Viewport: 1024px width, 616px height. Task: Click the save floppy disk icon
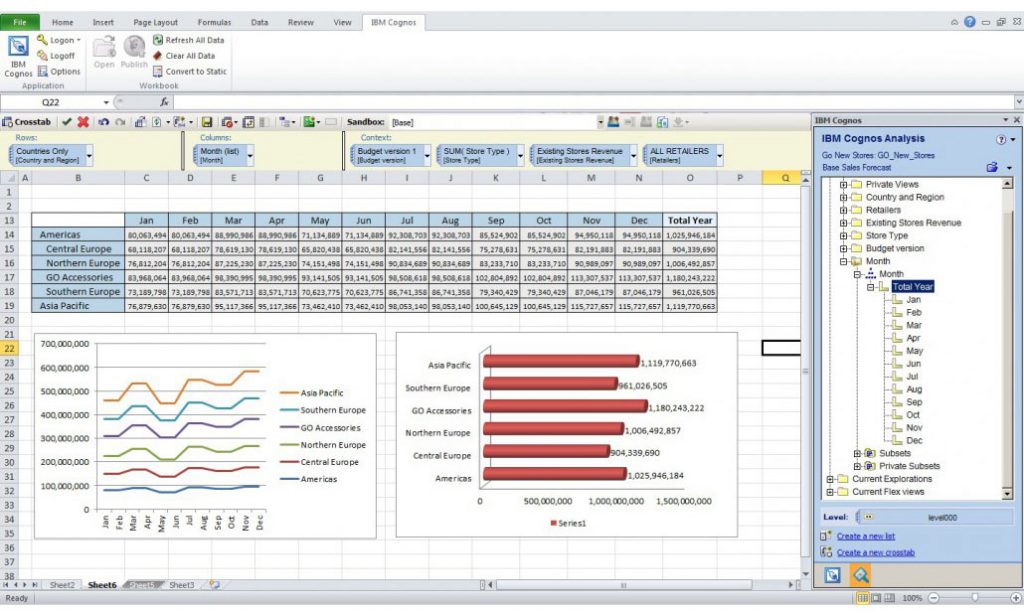[x=206, y=122]
